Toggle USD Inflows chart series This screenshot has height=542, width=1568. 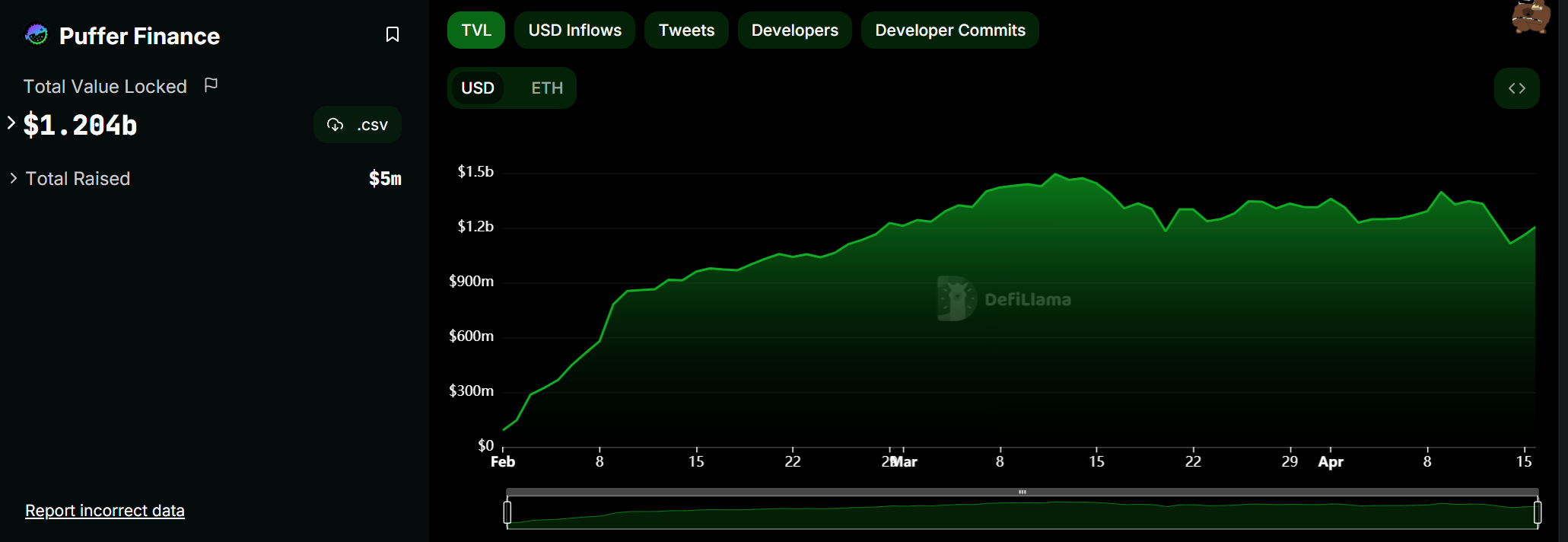pos(574,30)
